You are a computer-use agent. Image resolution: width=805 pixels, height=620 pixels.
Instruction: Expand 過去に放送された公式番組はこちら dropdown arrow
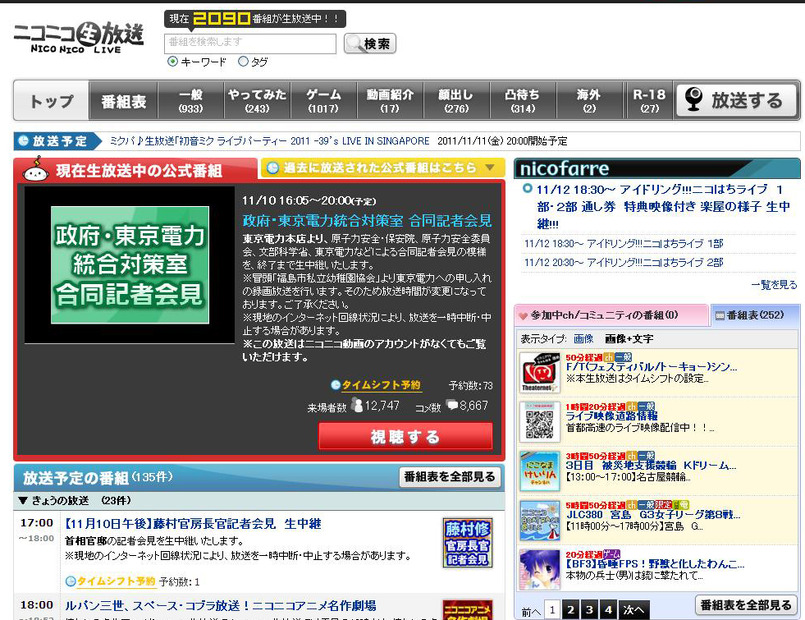490,167
